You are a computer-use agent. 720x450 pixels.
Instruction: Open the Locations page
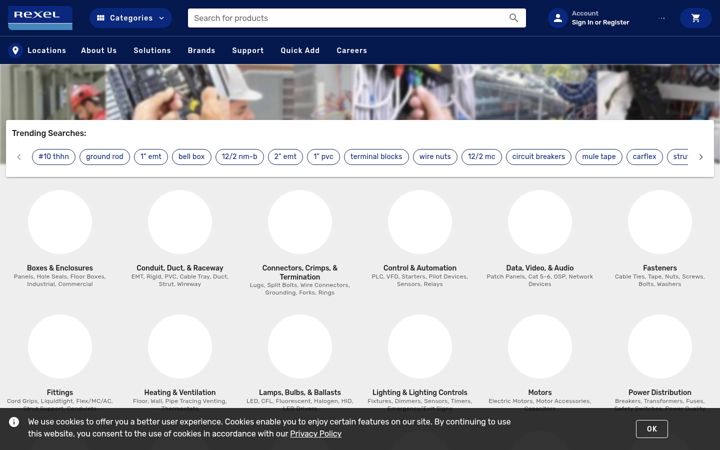pyautogui.click(x=46, y=51)
